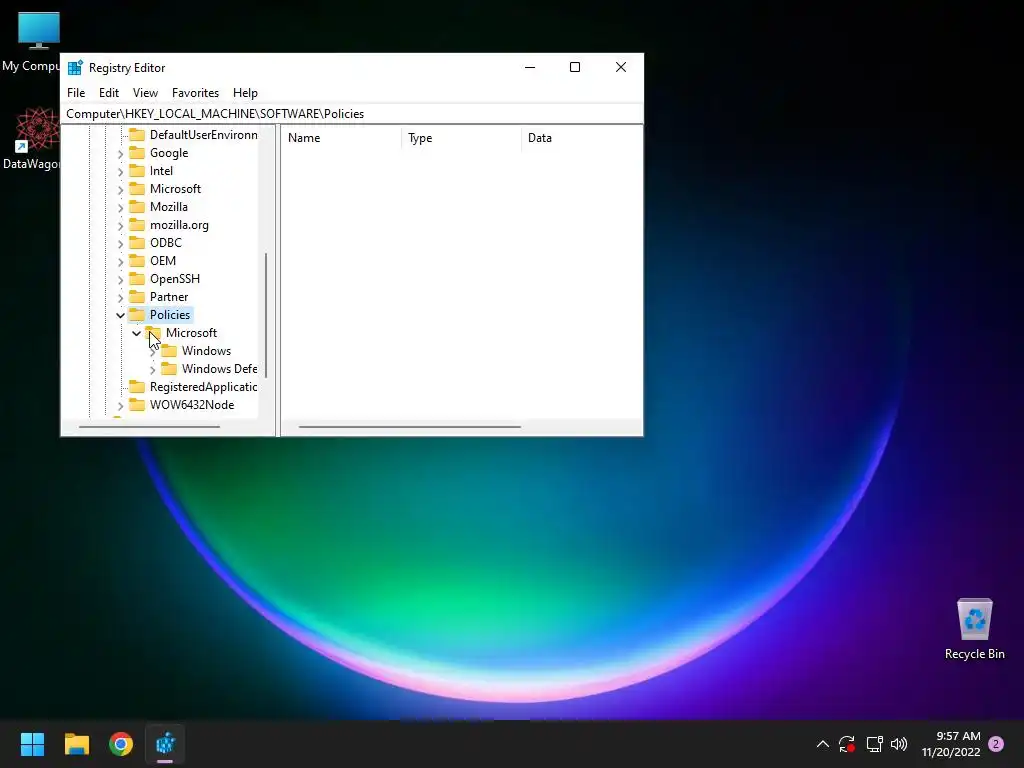
Task: Expand the ODBC registry key
Action: 120,243
